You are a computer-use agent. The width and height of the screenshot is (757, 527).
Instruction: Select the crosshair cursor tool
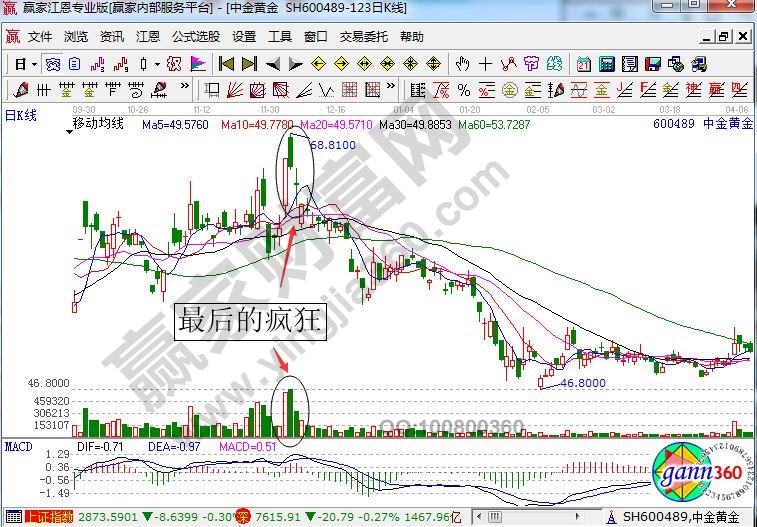(485, 64)
